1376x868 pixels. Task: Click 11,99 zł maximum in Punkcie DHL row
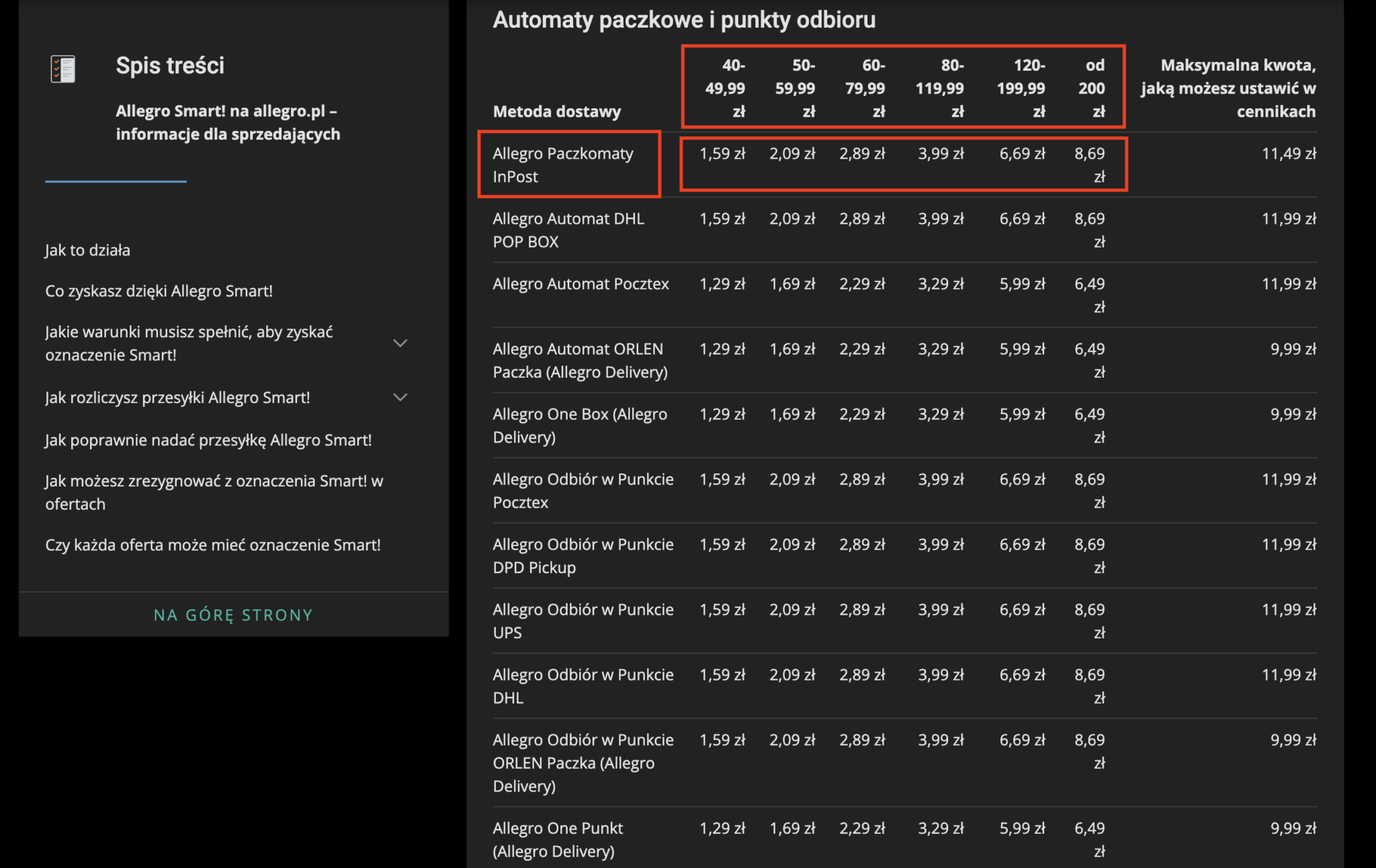point(1289,675)
